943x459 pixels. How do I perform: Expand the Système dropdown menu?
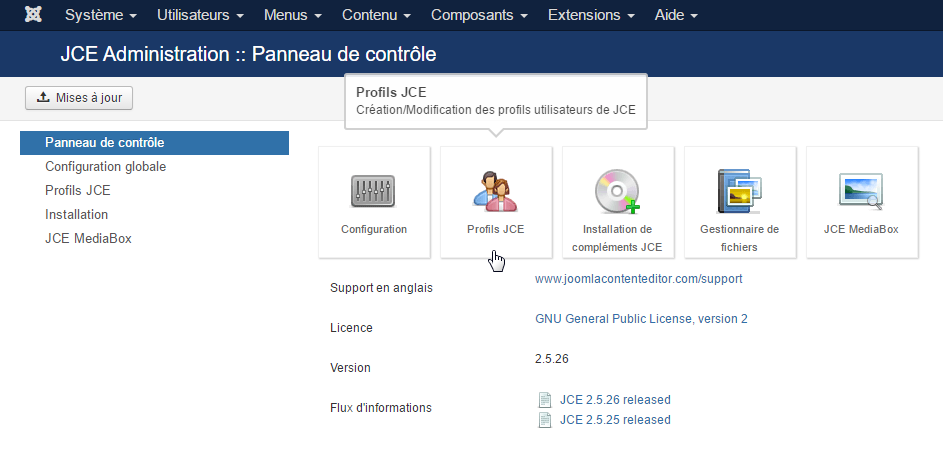point(101,15)
